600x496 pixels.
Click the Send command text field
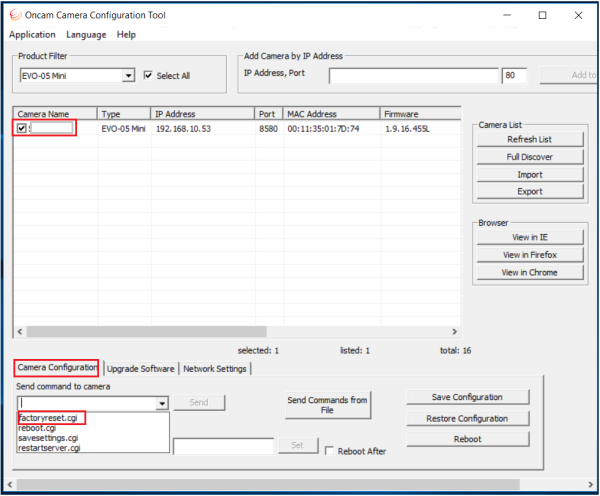click(87, 403)
